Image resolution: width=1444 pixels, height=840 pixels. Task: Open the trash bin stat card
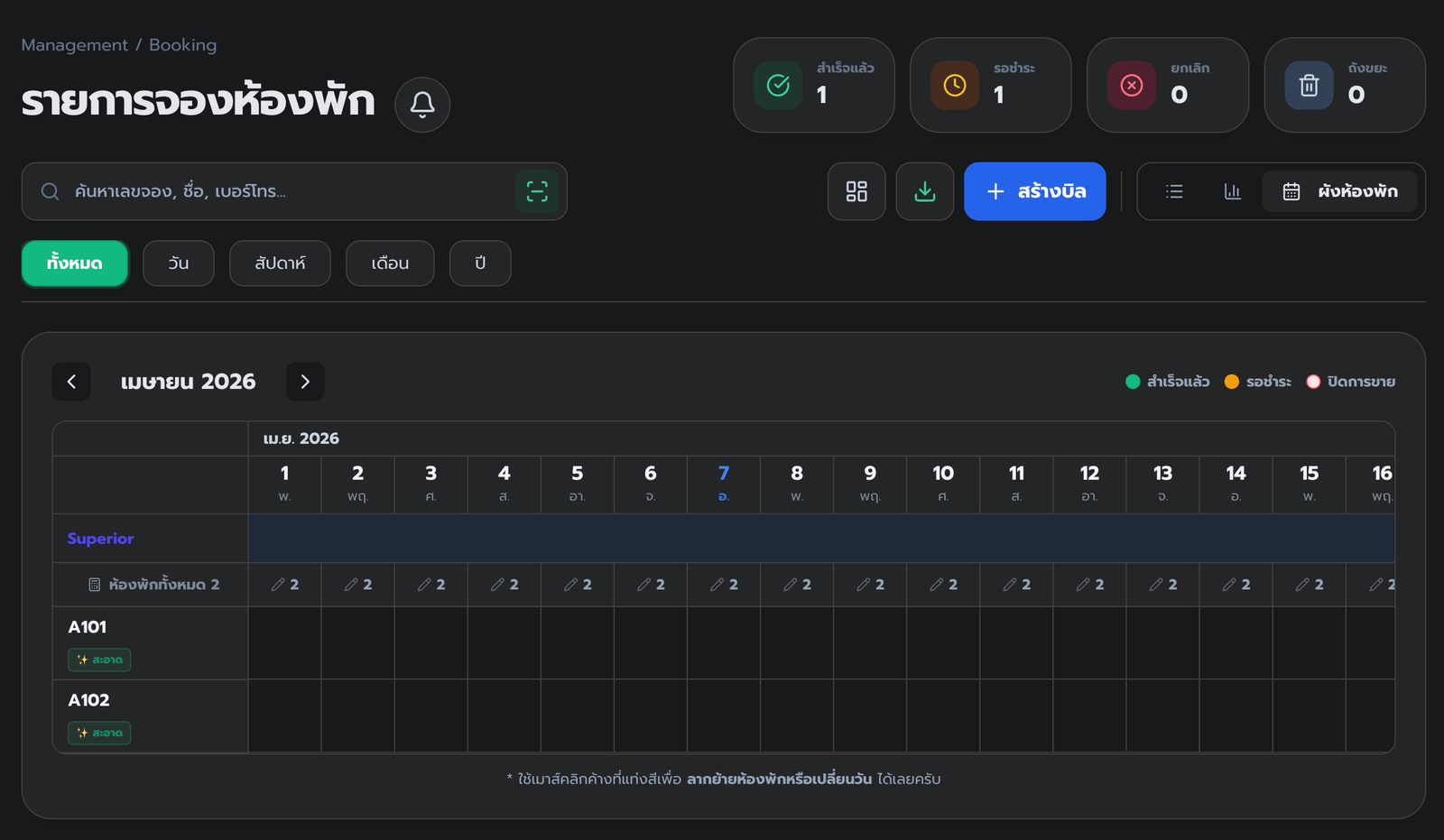[1345, 85]
